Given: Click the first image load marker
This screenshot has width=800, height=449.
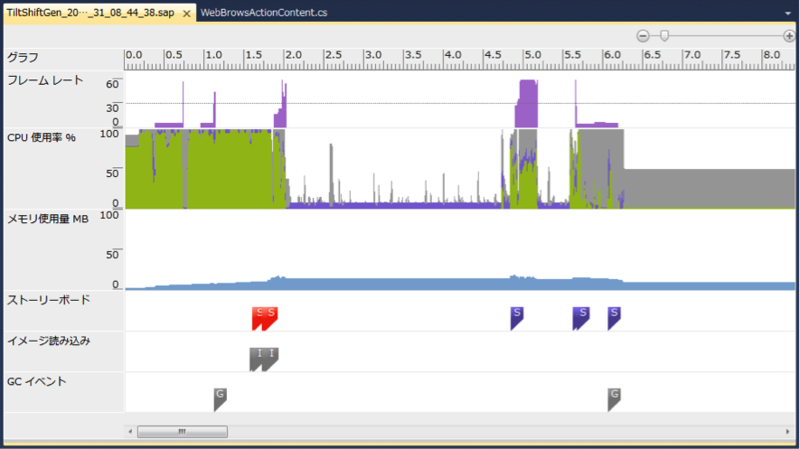Looking at the screenshot, I should click(256, 359).
